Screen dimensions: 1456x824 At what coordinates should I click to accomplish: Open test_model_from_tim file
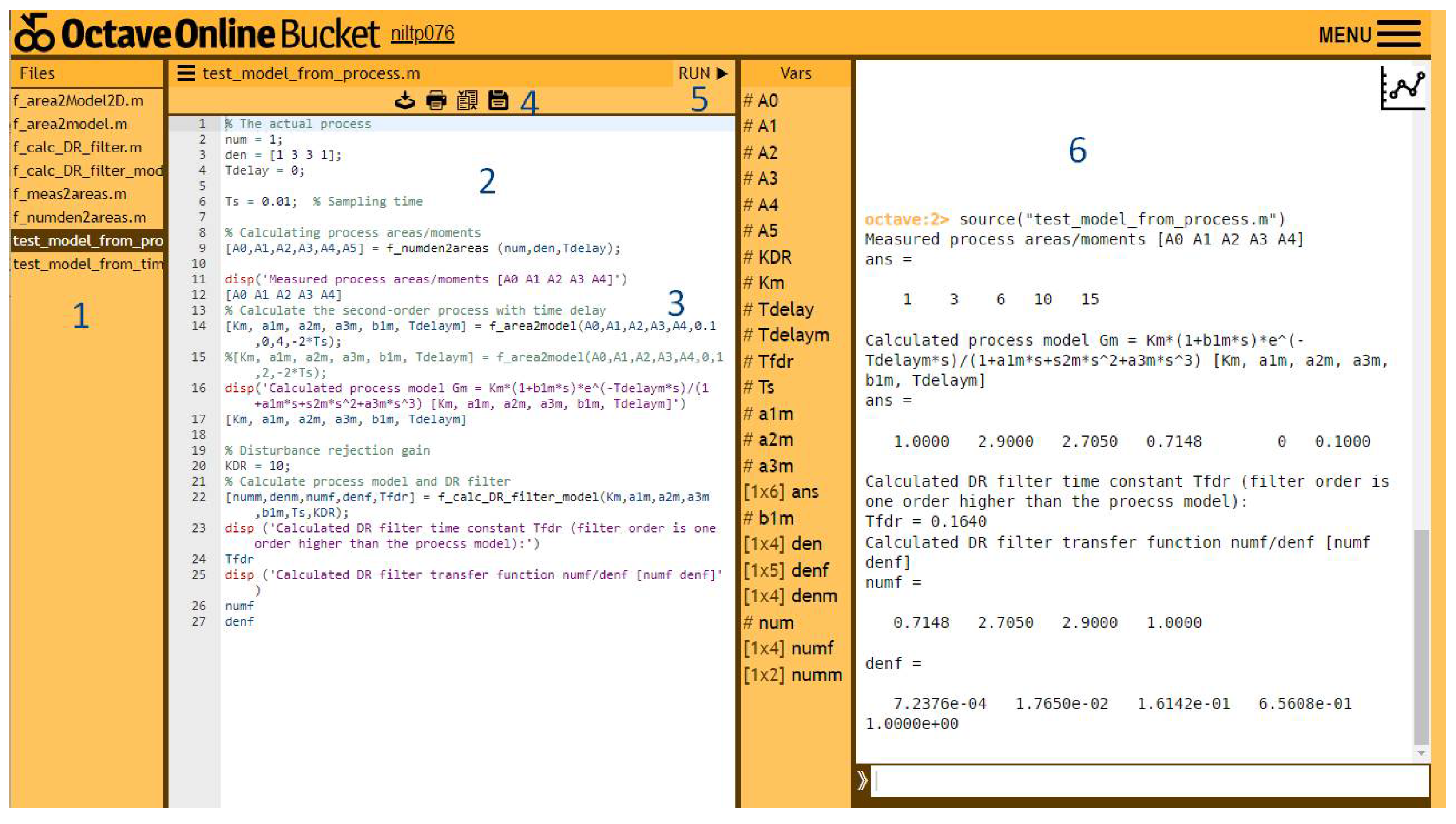(x=88, y=264)
